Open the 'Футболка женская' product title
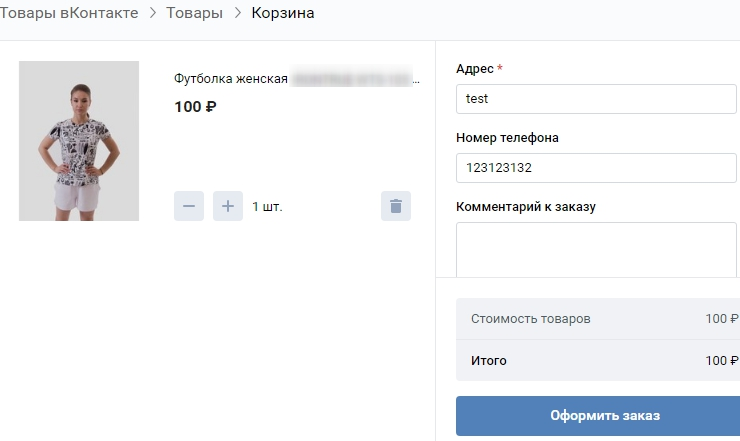The height and width of the screenshot is (441, 740). [x=231, y=79]
